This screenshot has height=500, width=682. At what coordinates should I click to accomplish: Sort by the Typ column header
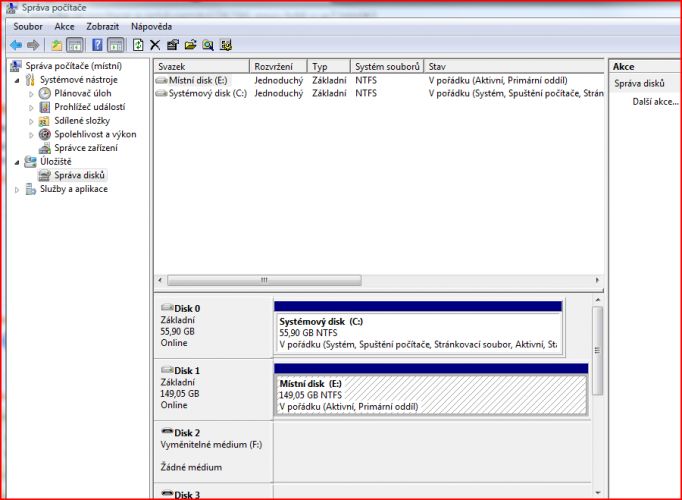pos(329,67)
